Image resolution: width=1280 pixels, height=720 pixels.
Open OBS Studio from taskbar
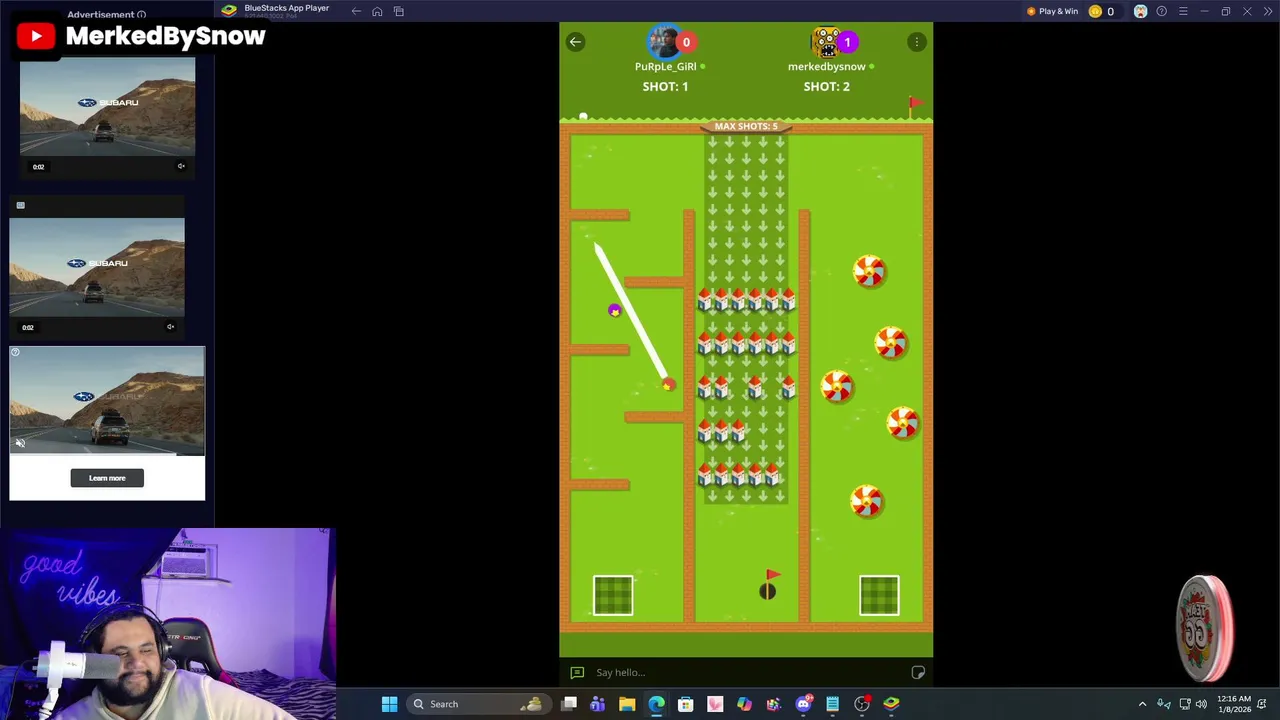(862, 704)
